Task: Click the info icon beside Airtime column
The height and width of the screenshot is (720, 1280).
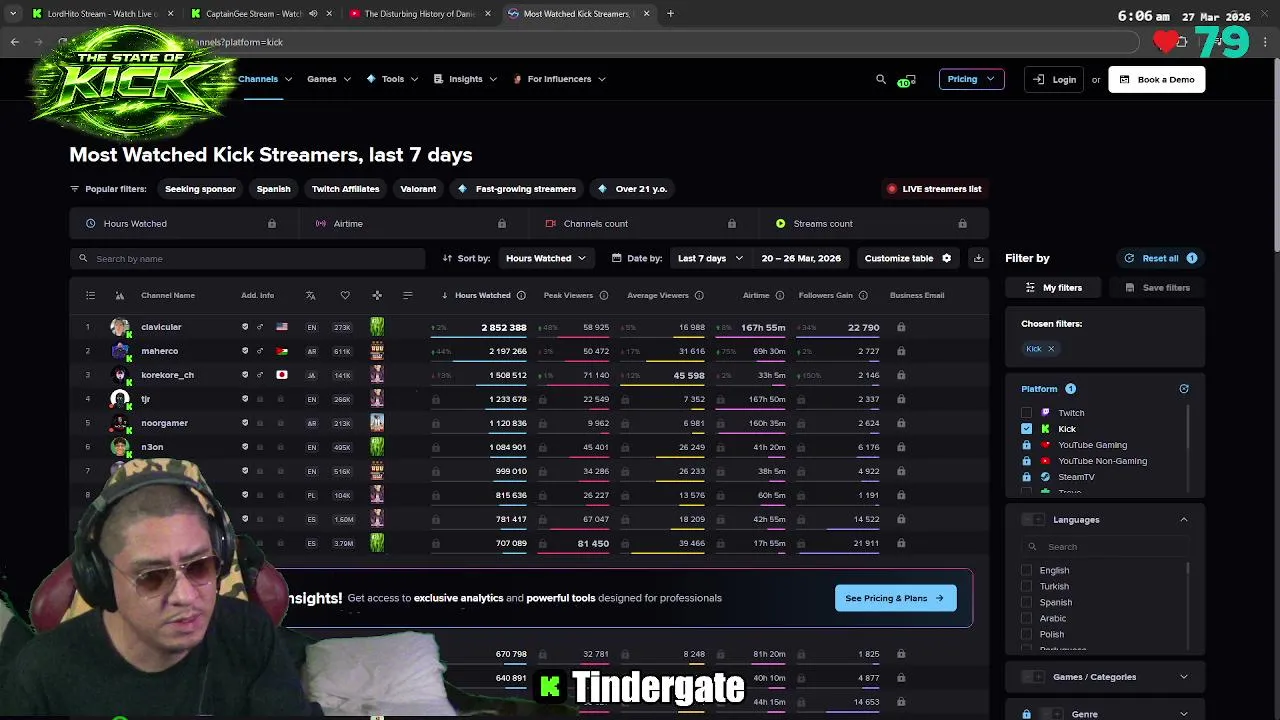Action: tap(779, 295)
